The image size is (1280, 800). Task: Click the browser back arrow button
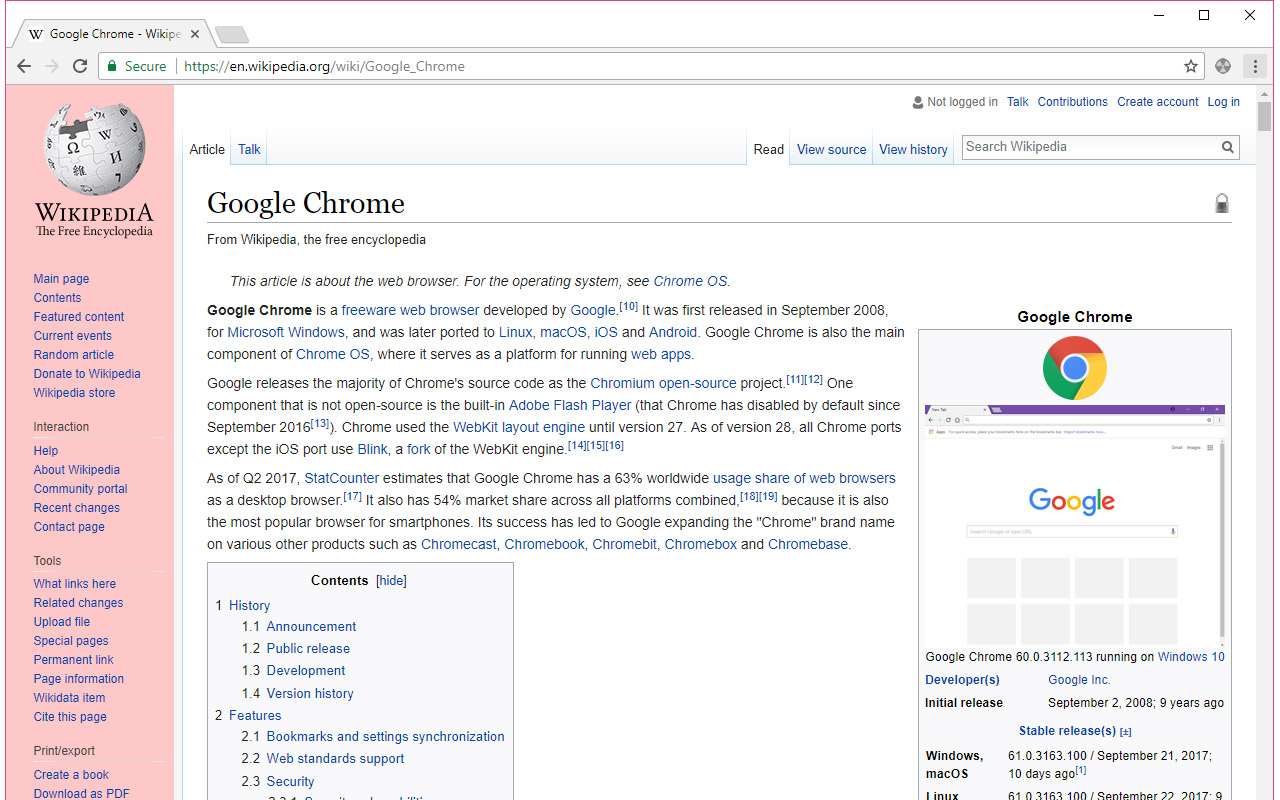coord(24,66)
